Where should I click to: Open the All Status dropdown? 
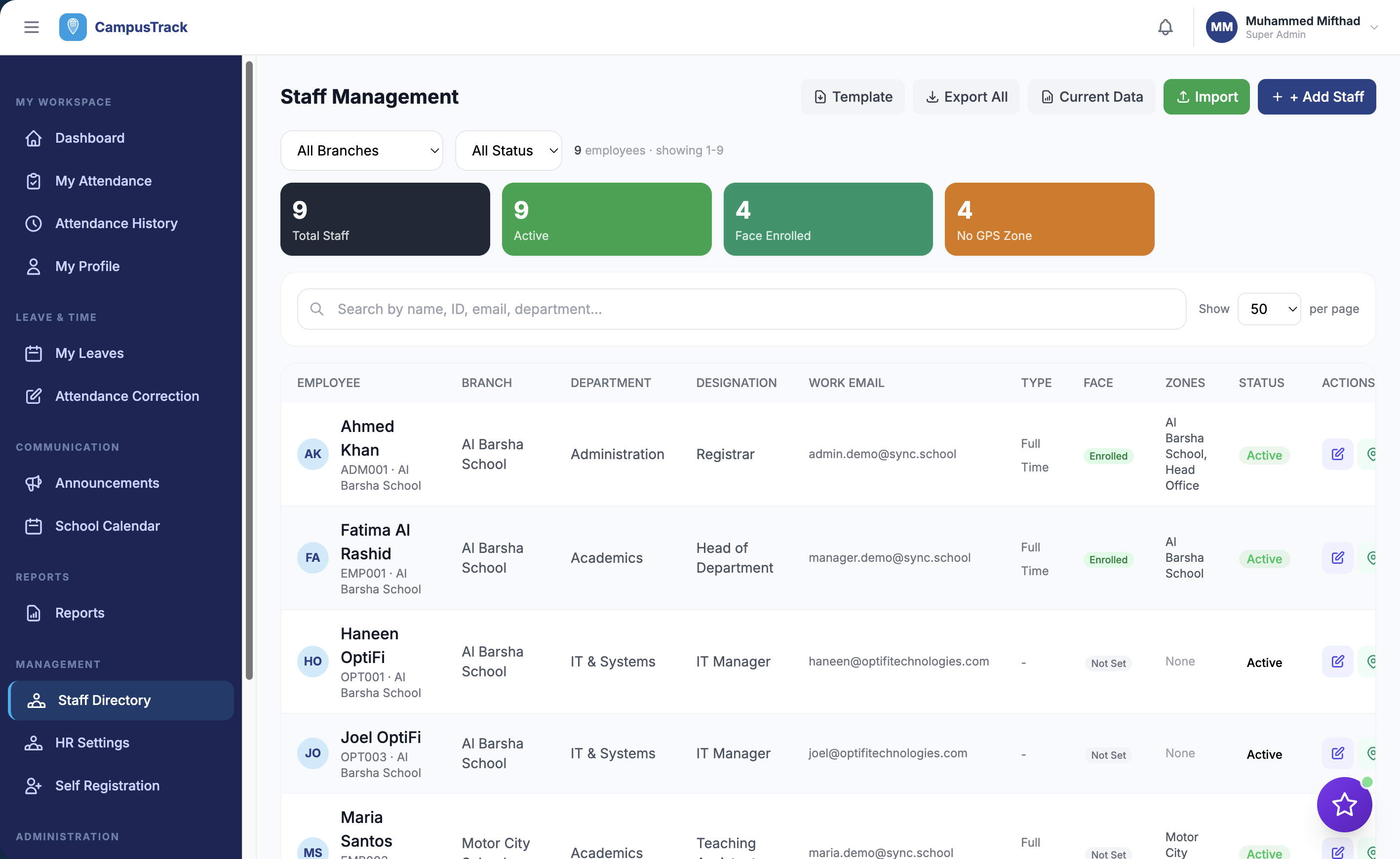[508, 150]
